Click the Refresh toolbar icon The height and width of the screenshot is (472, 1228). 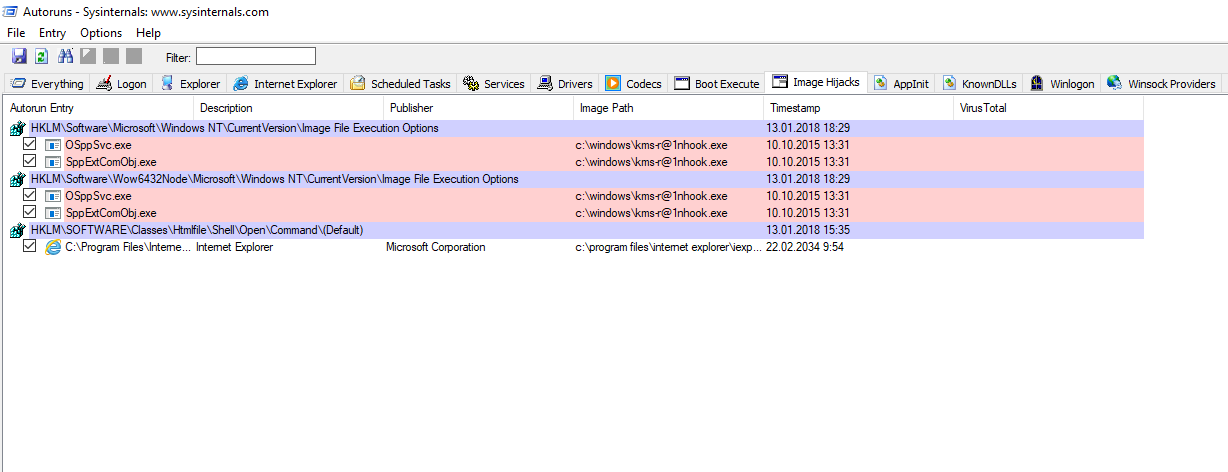coord(42,56)
